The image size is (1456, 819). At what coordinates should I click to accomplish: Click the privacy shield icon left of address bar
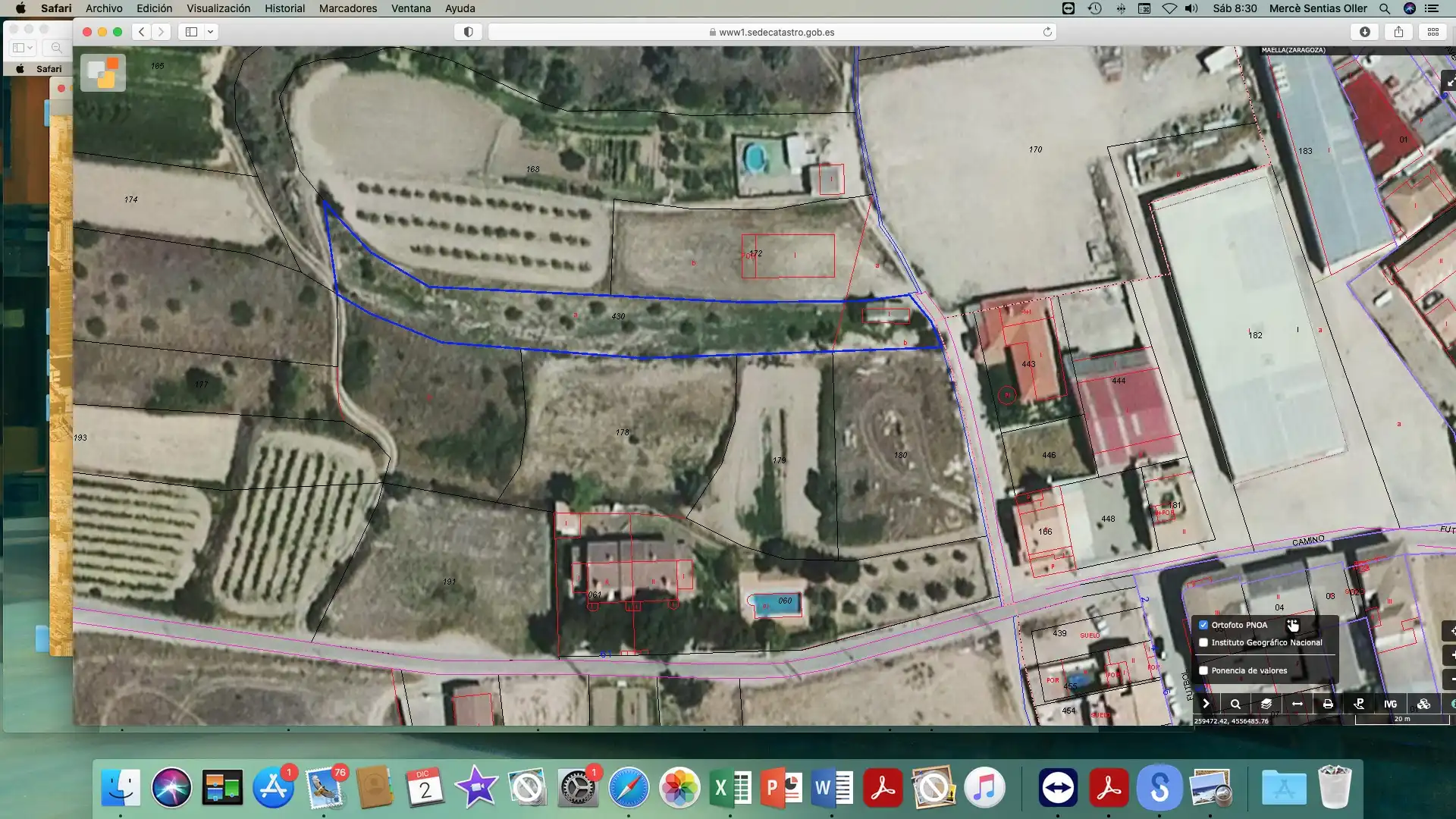[x=469, y=32]
